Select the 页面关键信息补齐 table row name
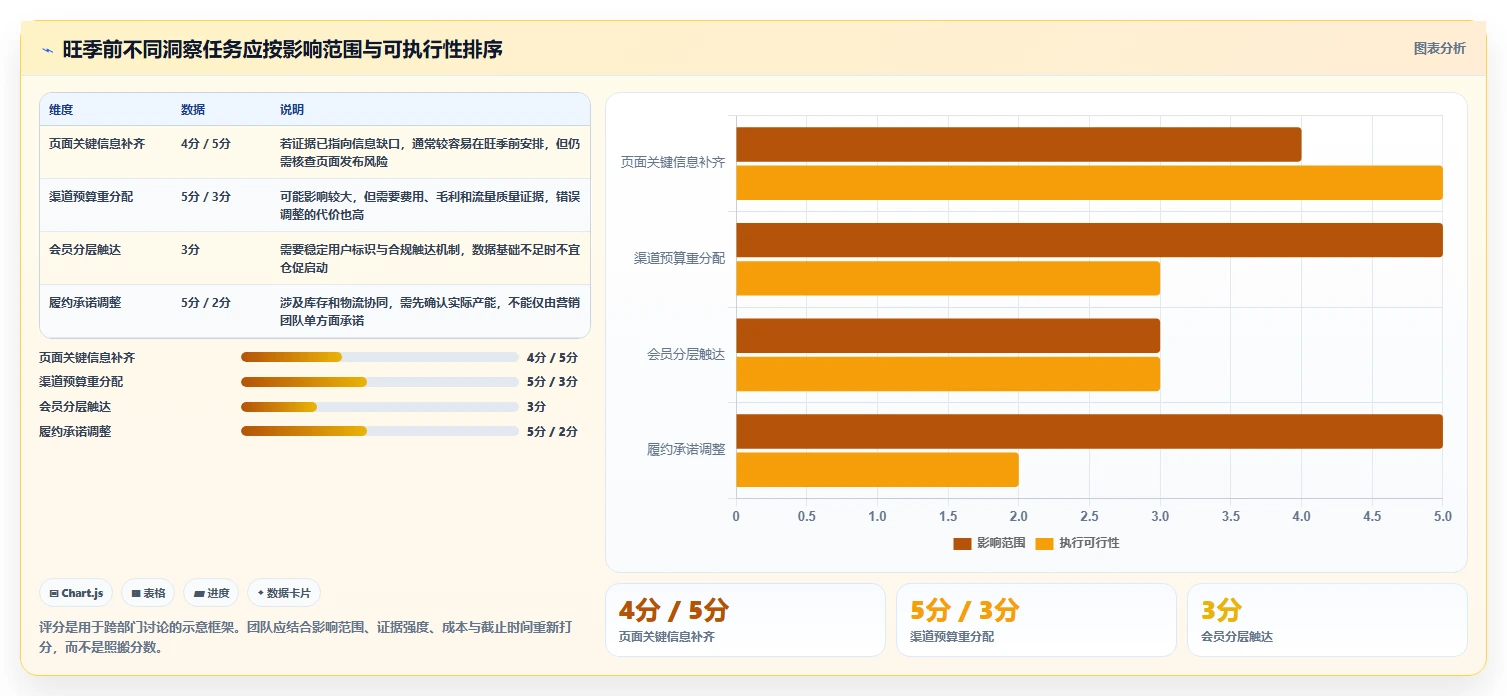The height and width of the screenshot is (696, 1507). [x=97, y=144]
